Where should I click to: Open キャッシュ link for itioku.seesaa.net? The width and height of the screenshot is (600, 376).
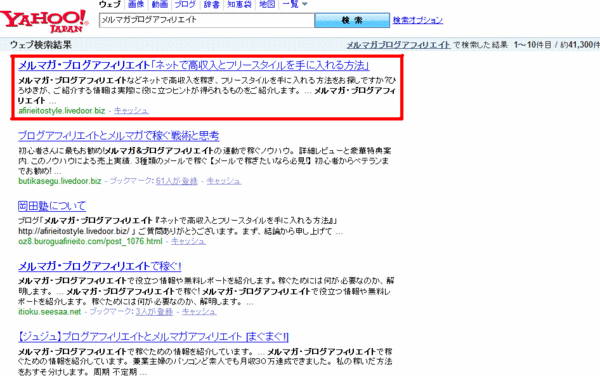pos(199,312)
